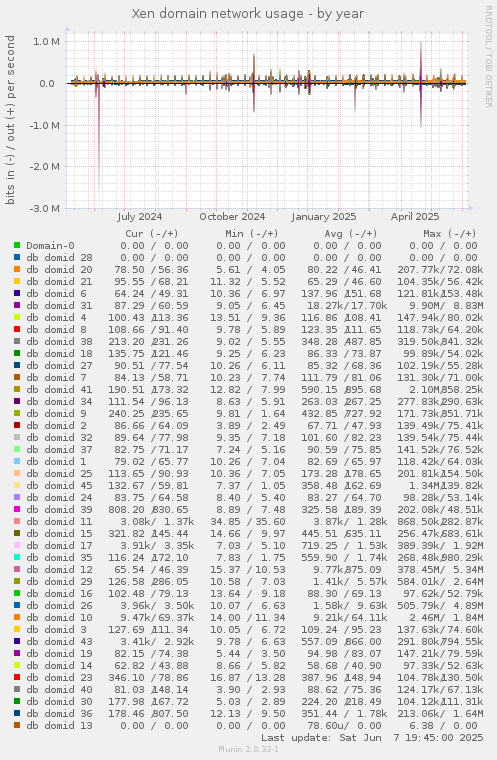Screen dimensions: 497x760
Task: Click the 'April 2025' x-axis label
Action: coord(415,217)
